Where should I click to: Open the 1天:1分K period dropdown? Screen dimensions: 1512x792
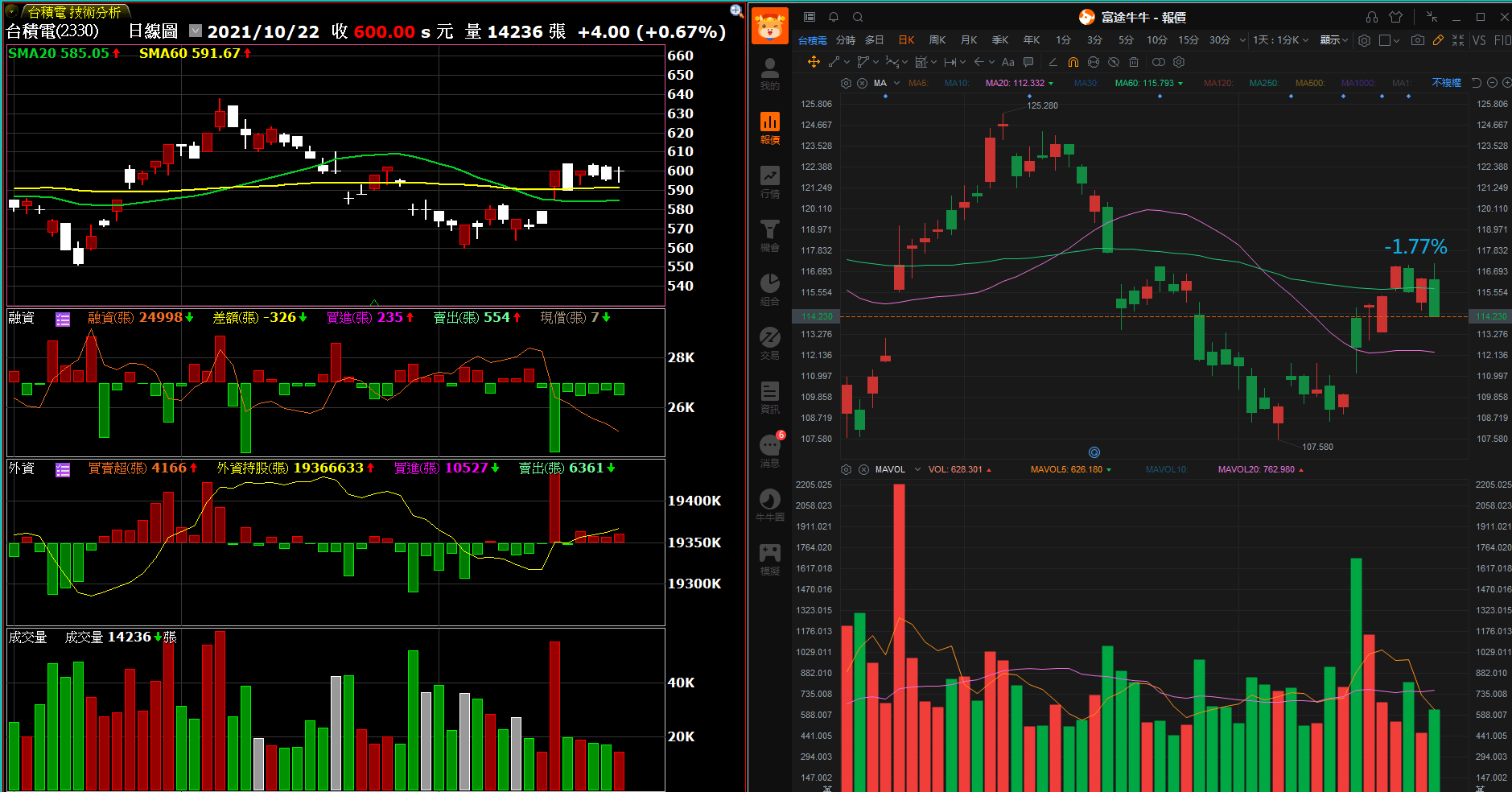(x=1280, y=39)
